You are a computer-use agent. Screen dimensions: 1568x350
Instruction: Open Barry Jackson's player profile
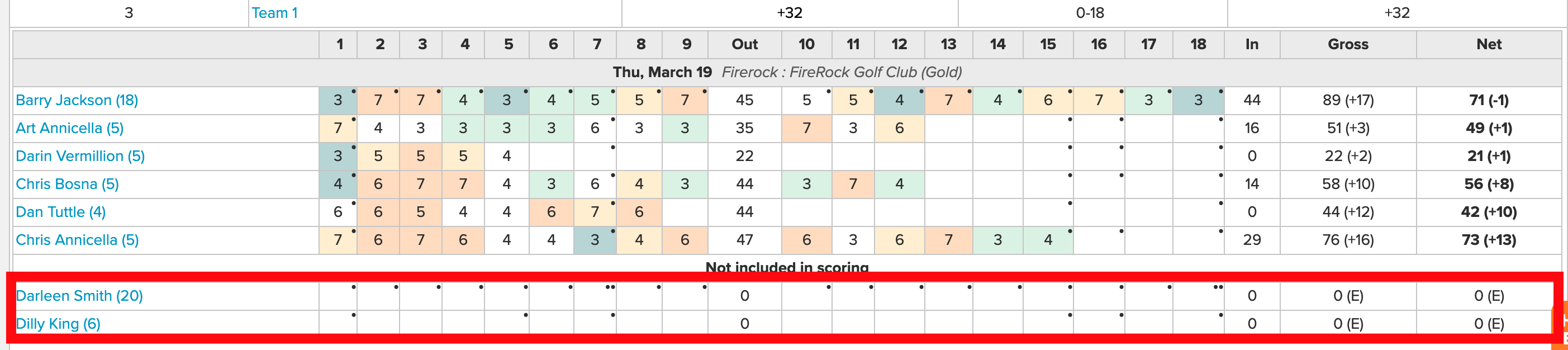click(77, 101)
